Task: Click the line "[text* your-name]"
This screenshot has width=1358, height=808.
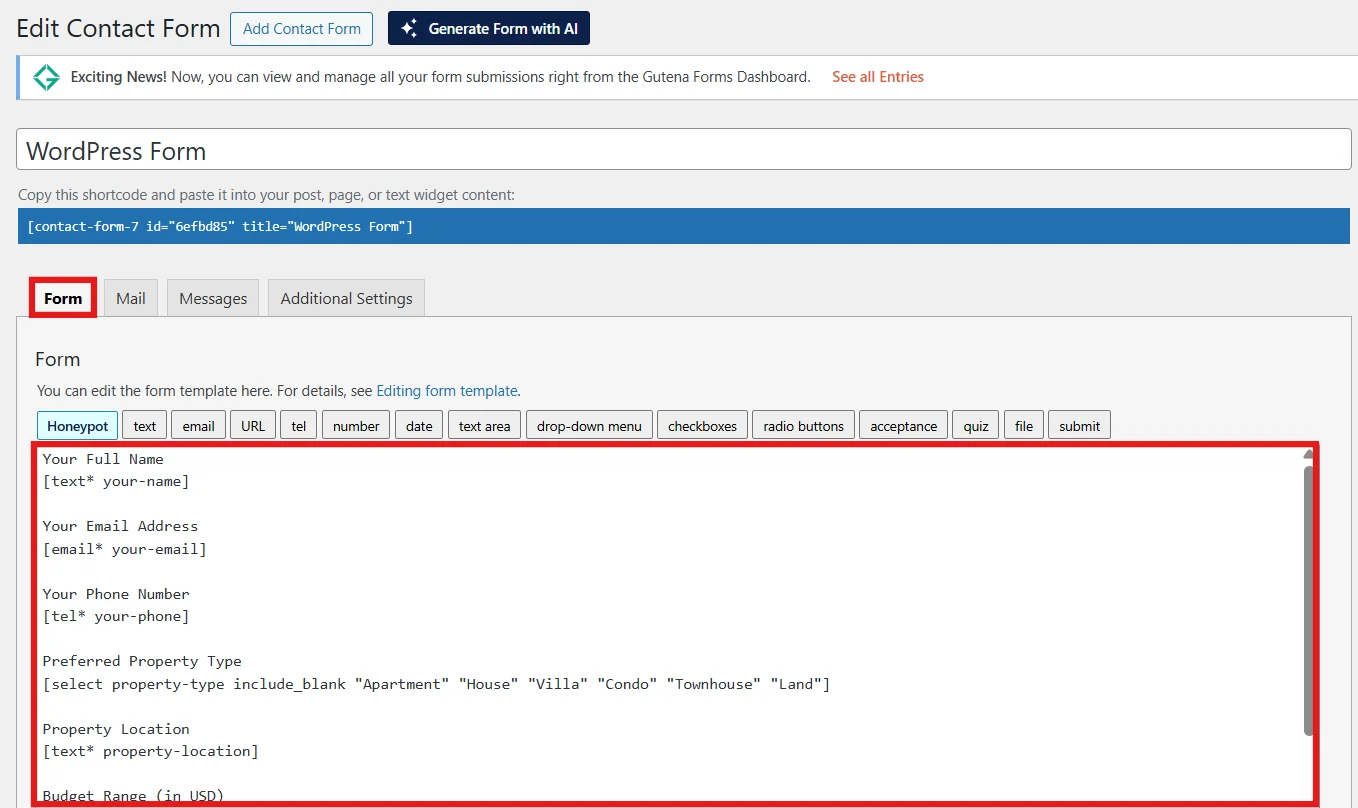Action: pyautogui.click(x=116, y=481)
